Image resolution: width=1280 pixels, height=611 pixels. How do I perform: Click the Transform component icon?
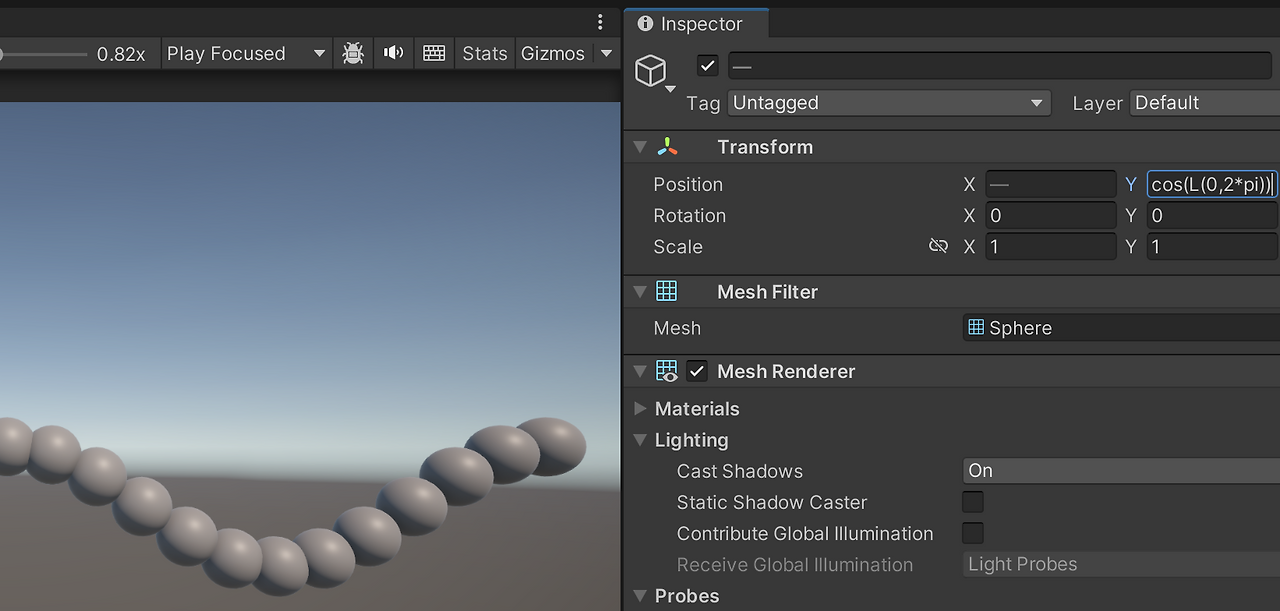tap(669, 146)
